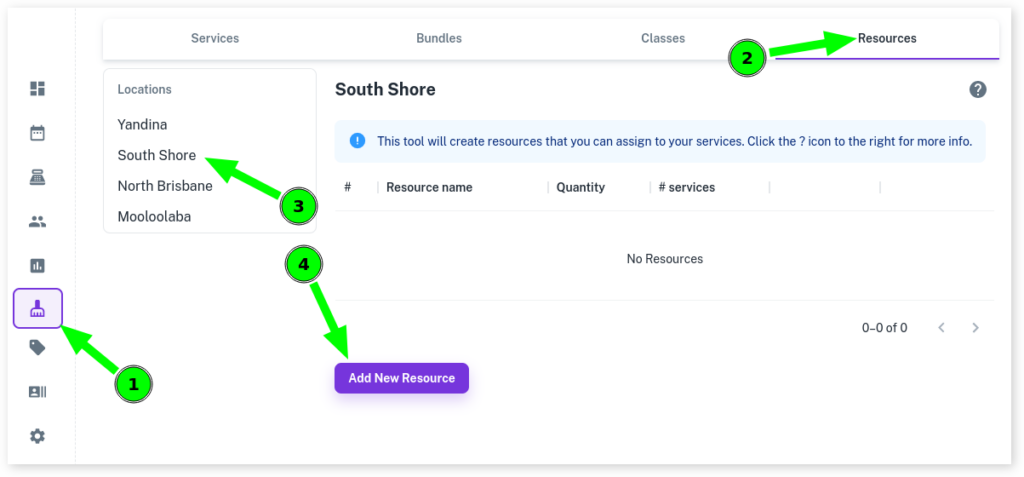Open the settings gear icon
The height and width of the screenshot is (477, 1024).
pyautogui.click(x=38, y=436)
